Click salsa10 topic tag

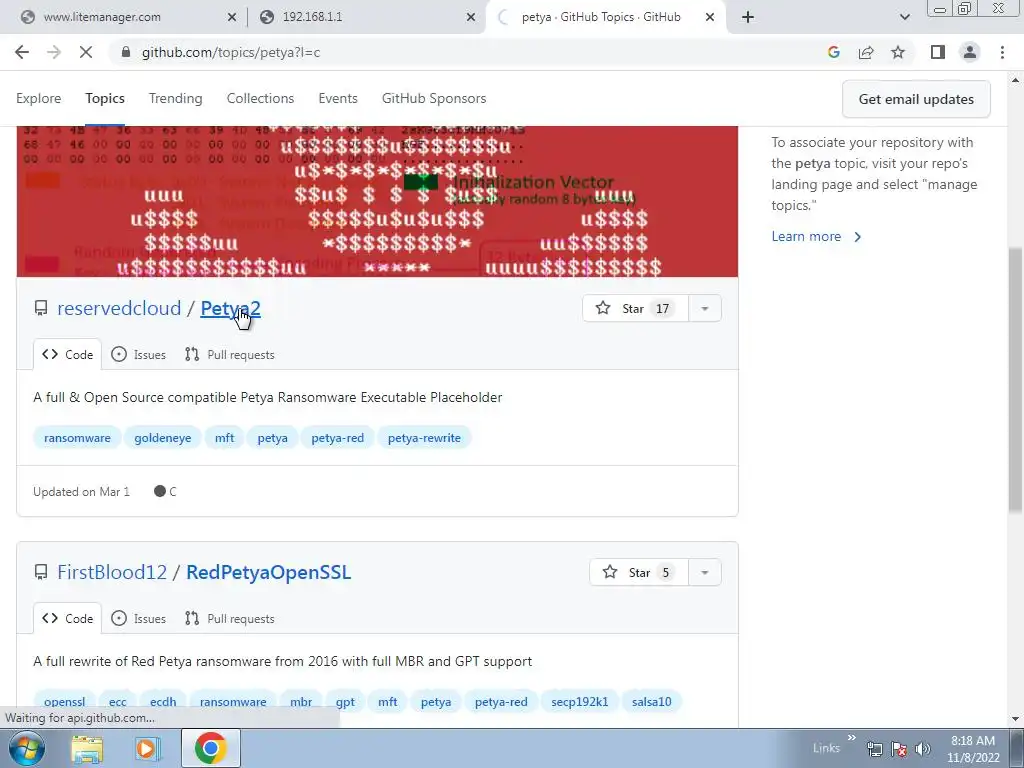[x=651, y=701]
